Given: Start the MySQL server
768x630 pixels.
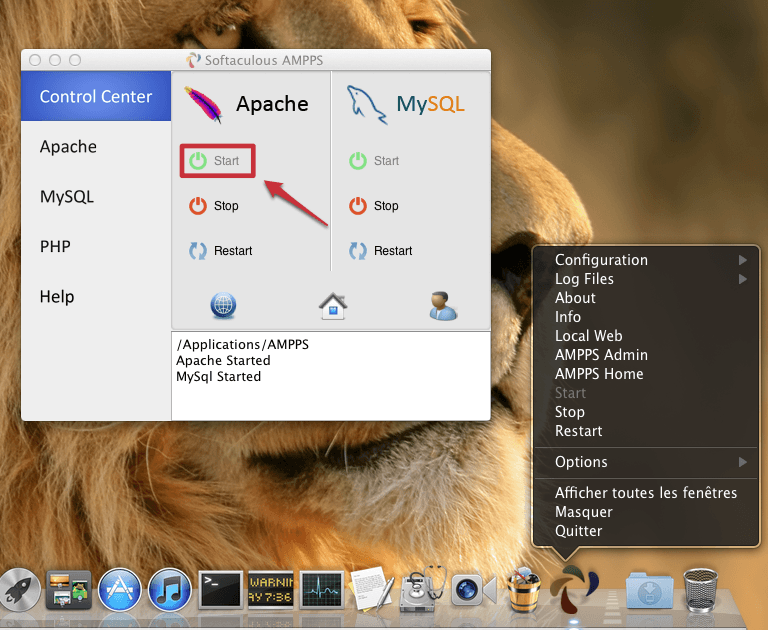Looking at the screenshot, I should pos(374,161).
